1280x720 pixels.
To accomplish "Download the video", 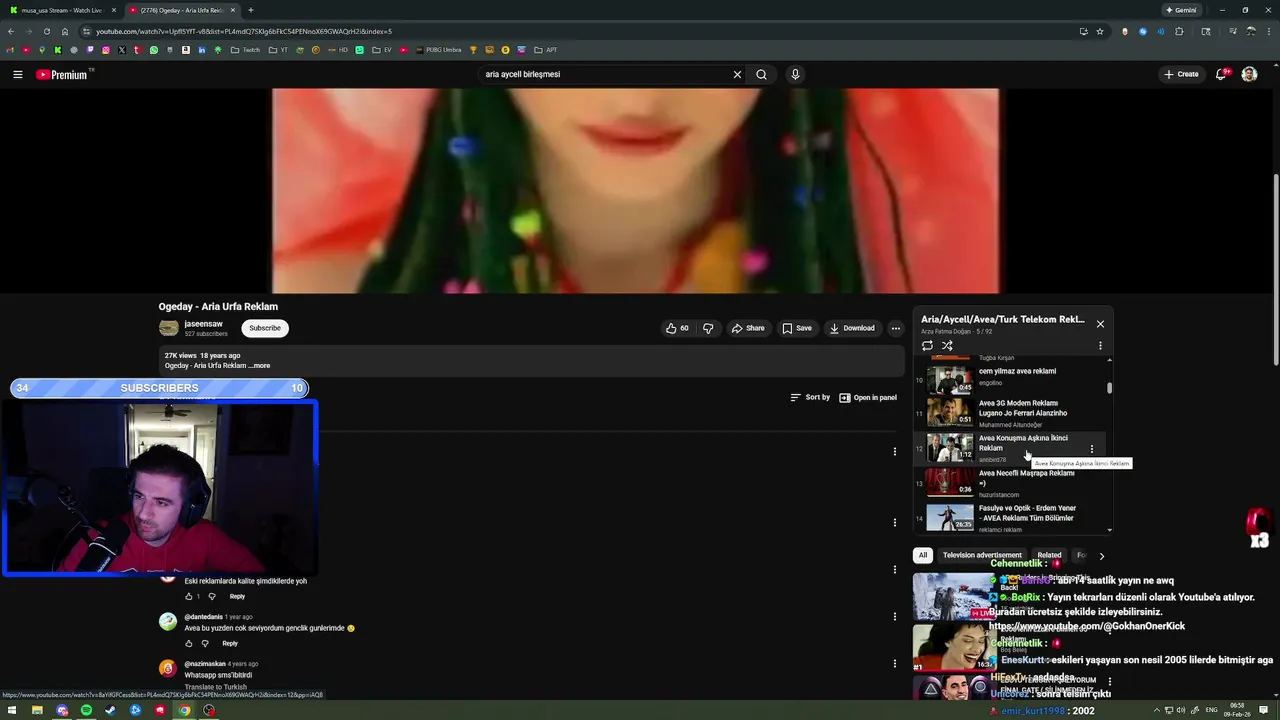I will [x=852, y=328].
